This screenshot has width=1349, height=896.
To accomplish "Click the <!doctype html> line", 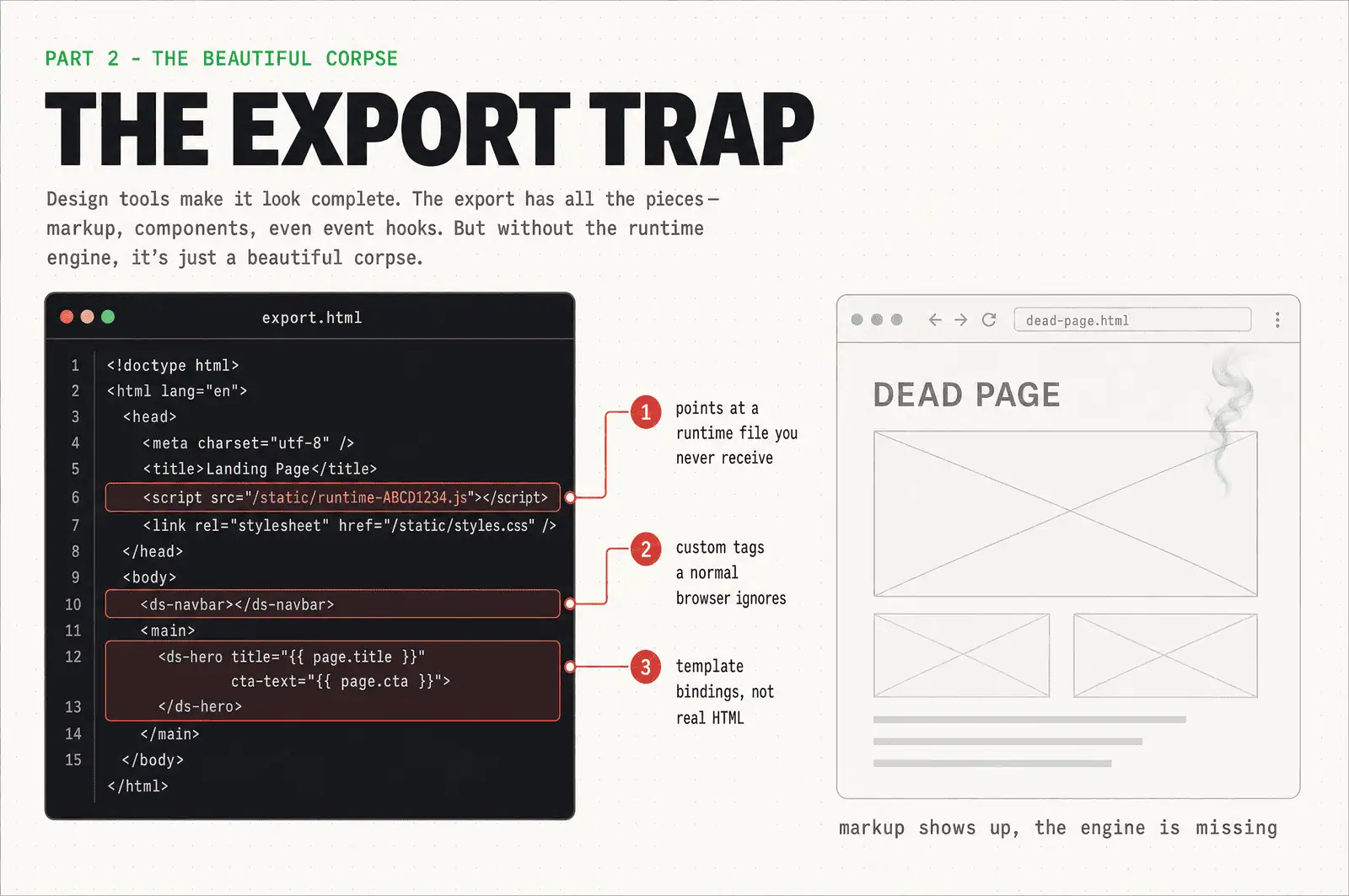I will click(x=173, y=365).
